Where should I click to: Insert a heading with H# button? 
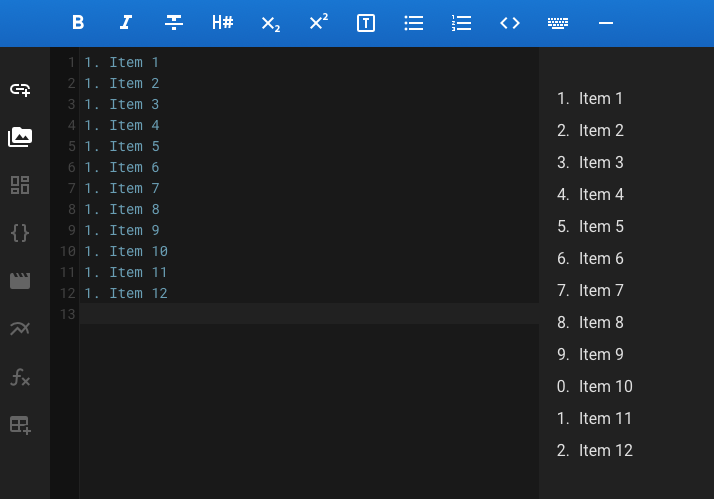[x=223, y=22]
